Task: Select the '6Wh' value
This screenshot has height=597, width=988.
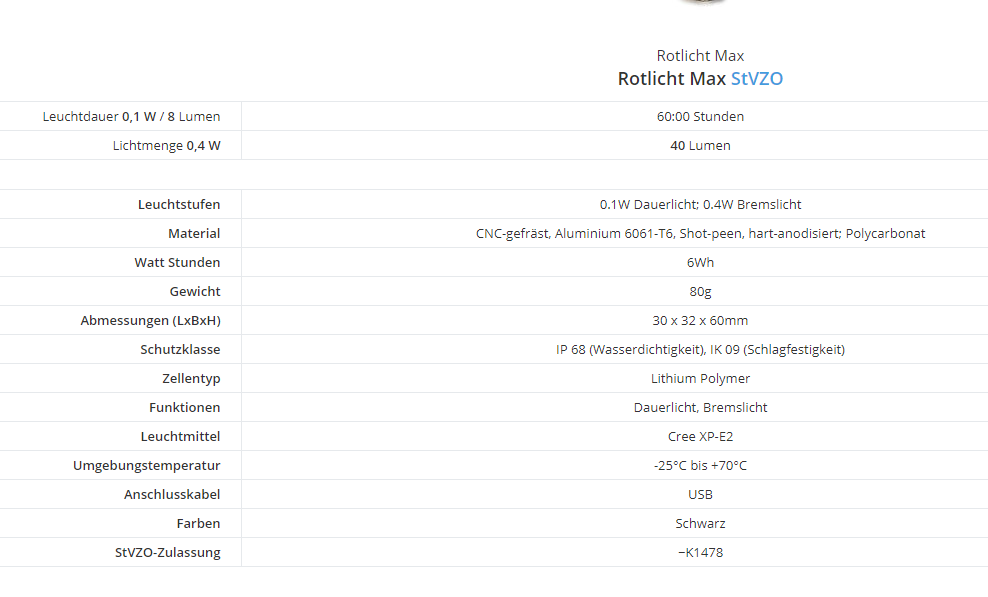Action: point(700,263)
